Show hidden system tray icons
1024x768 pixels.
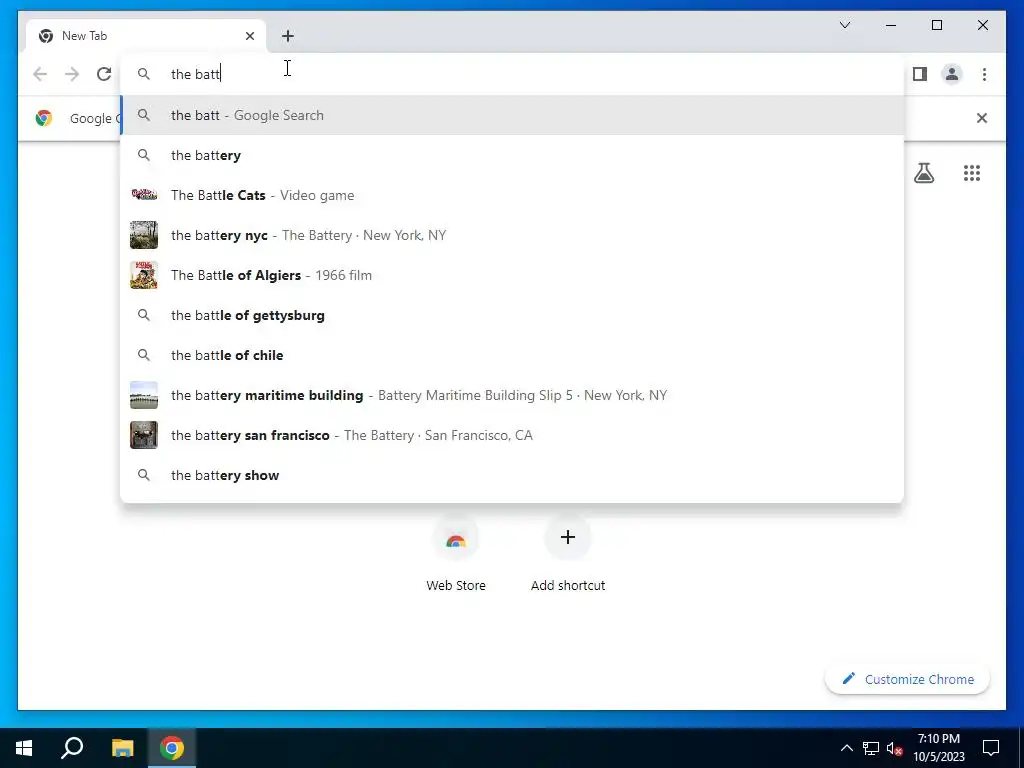click(846, 748)
